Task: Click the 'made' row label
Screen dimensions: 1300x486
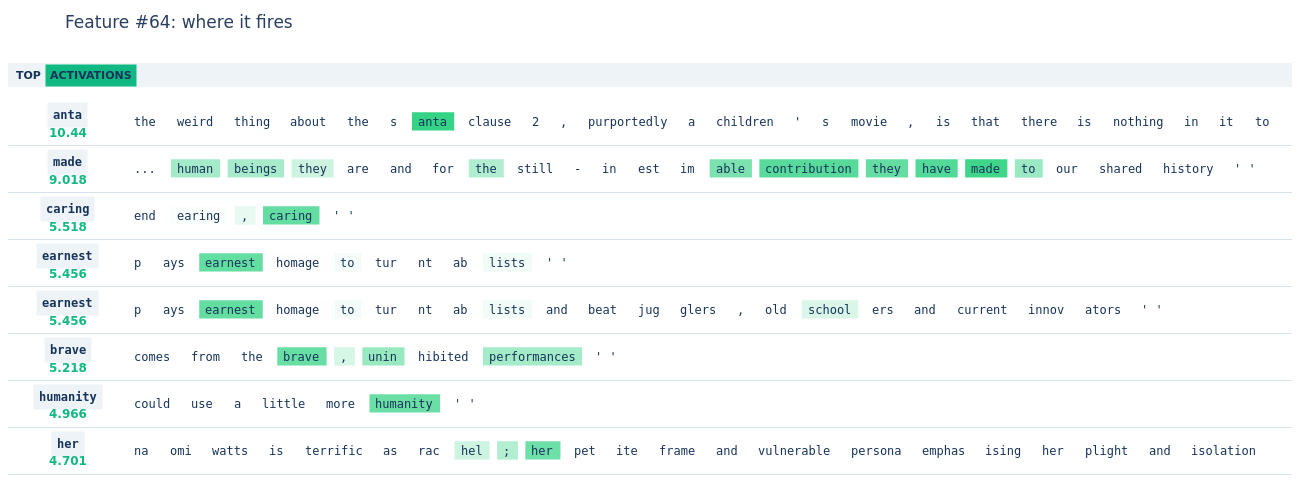Action: [x=68, y=161]
